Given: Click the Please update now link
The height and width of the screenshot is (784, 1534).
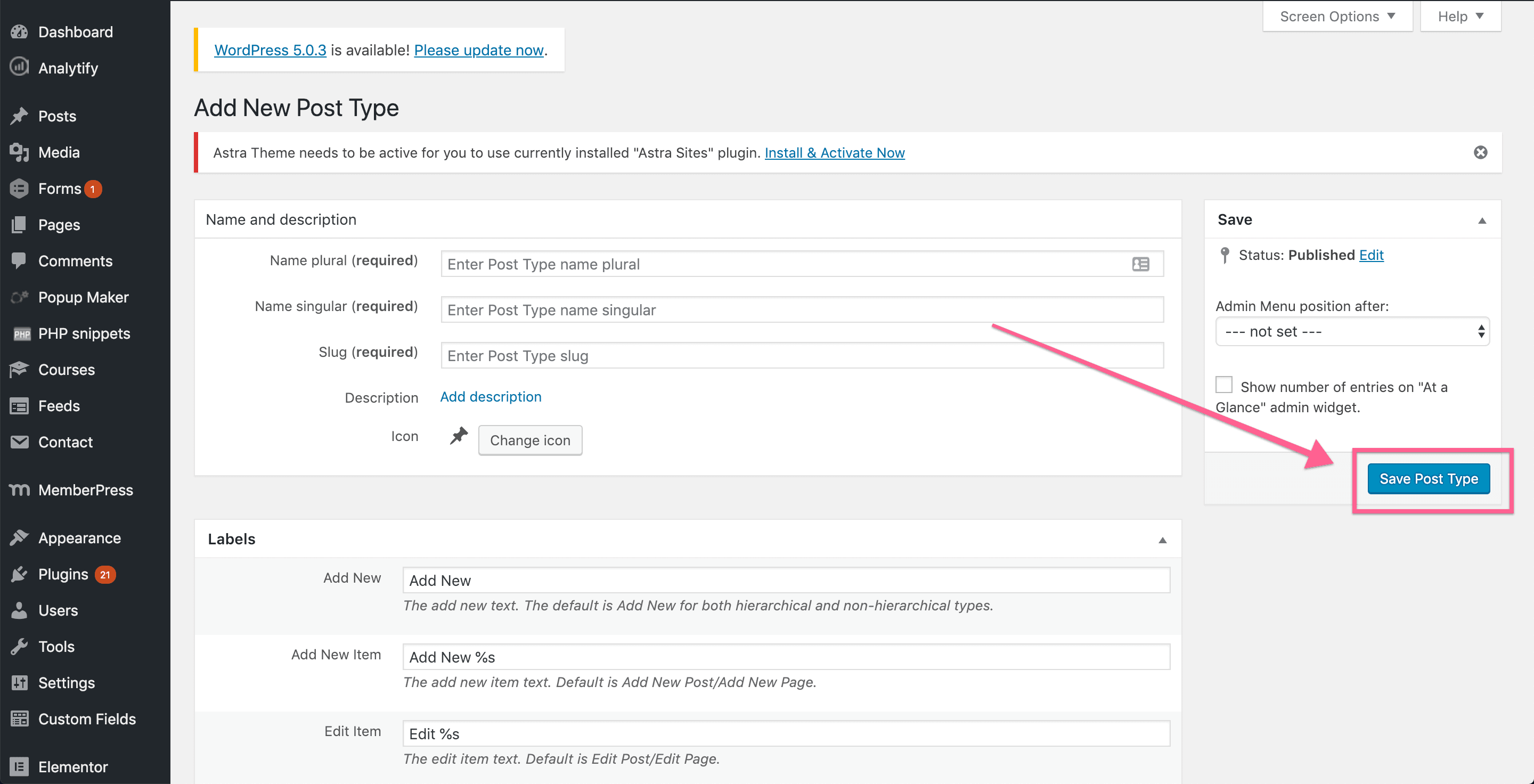Looking at the screenshot, I should (479, 50).
